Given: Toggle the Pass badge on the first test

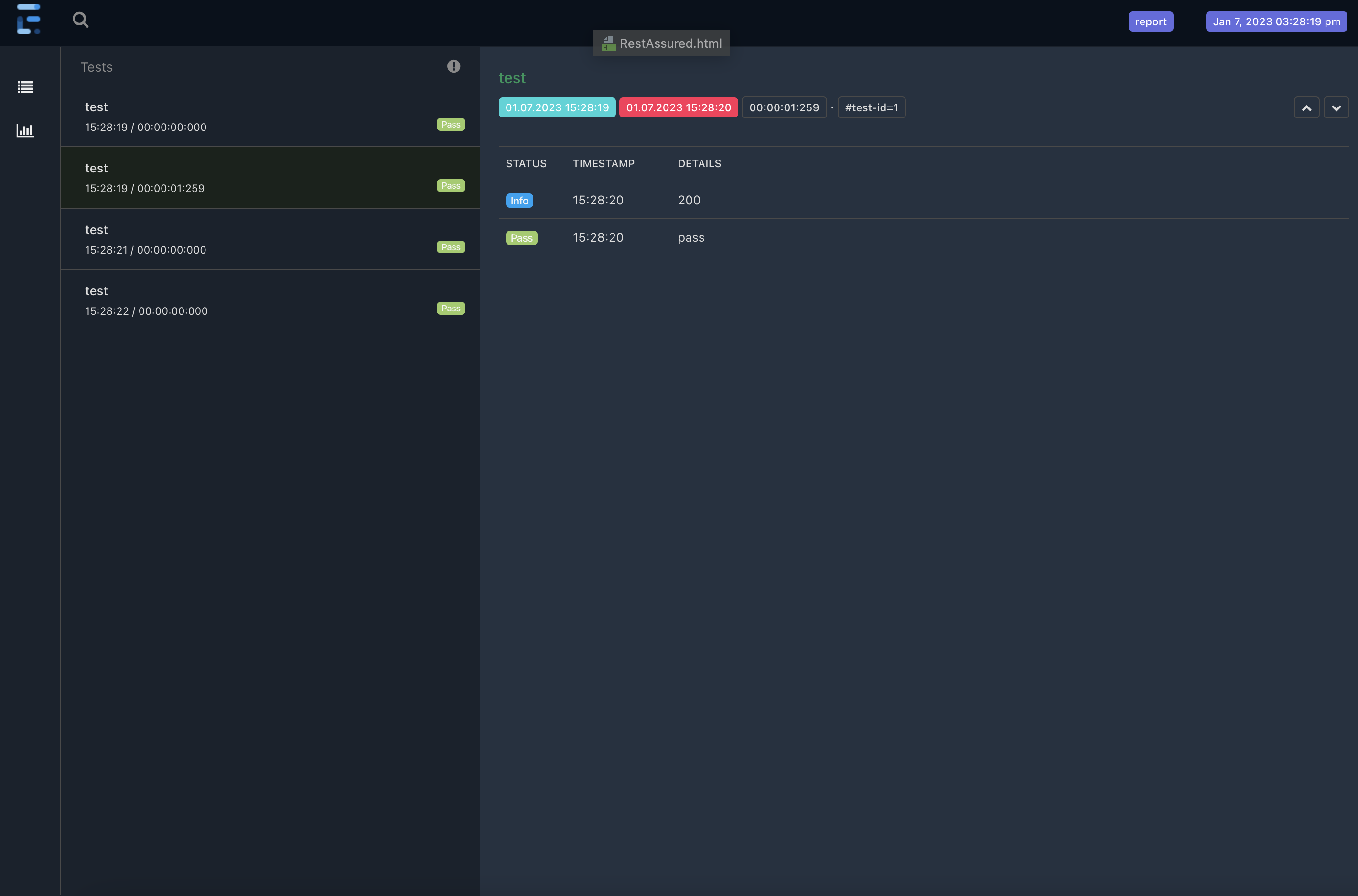Looking at the screenshot, I should coord(451,124).
